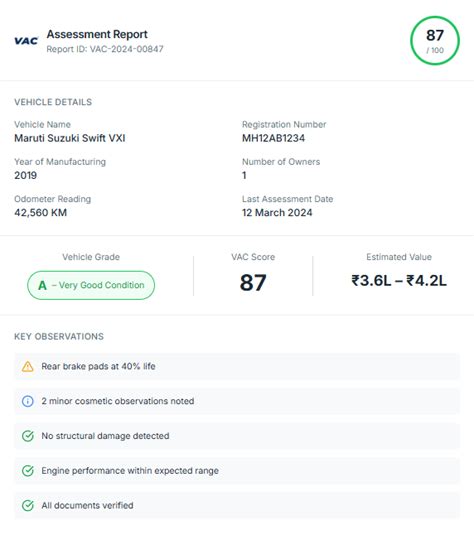The image size is (474, 535).
Task: Click the date 12 March 2024
Action: click(277, 213)
